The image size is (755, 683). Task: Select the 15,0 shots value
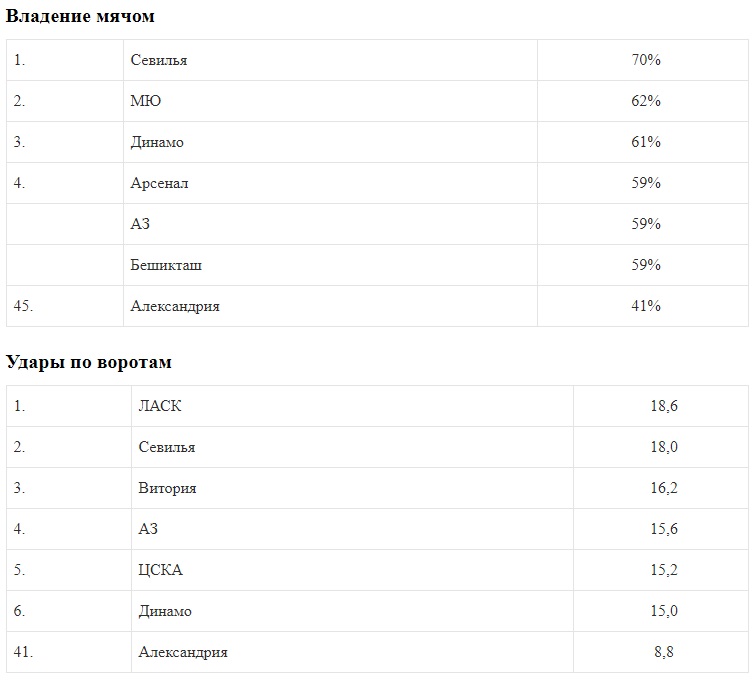pos(663,611)
